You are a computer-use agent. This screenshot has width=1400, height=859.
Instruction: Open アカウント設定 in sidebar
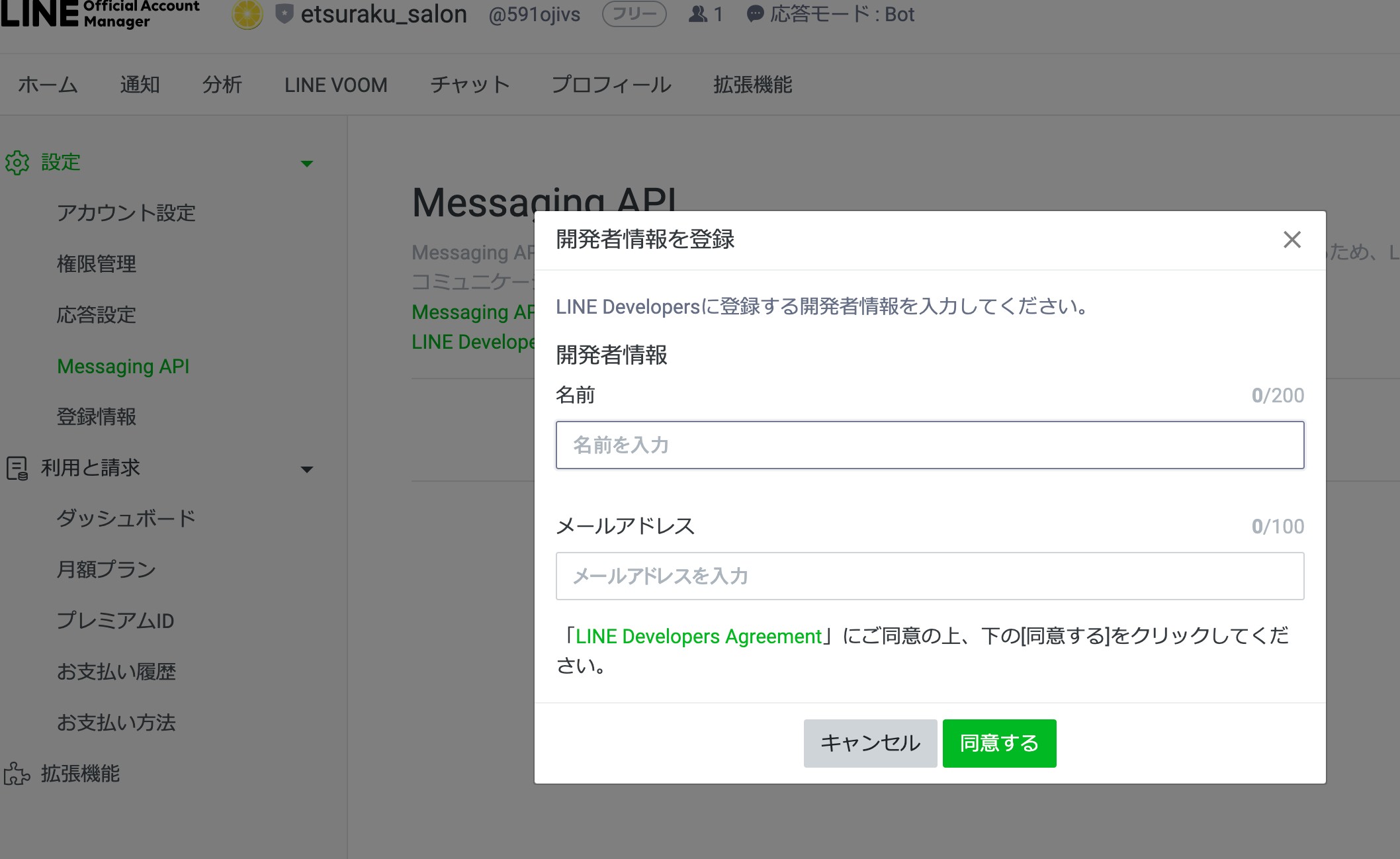coord(126,213)
